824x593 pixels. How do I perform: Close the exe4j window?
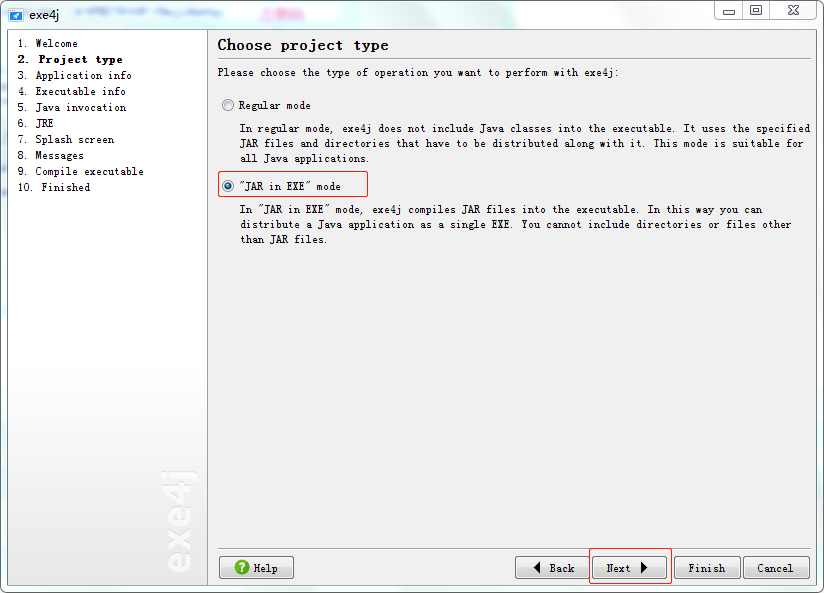coord(794,11)
